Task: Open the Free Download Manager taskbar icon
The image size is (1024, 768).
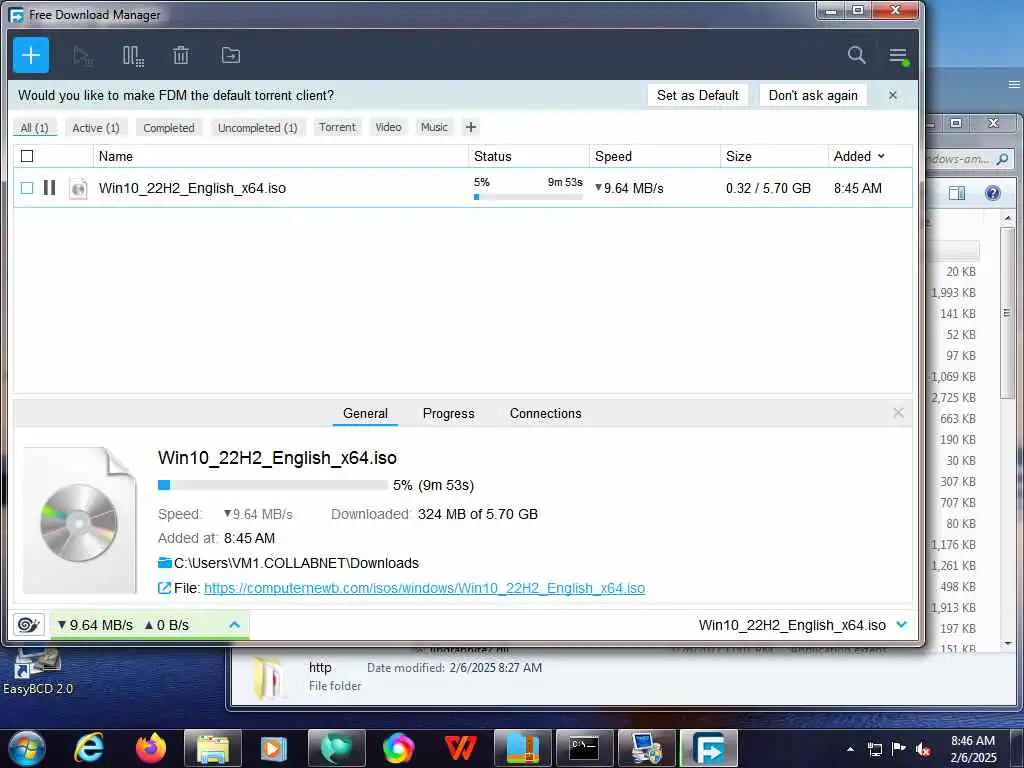Action: pos(709,748)
